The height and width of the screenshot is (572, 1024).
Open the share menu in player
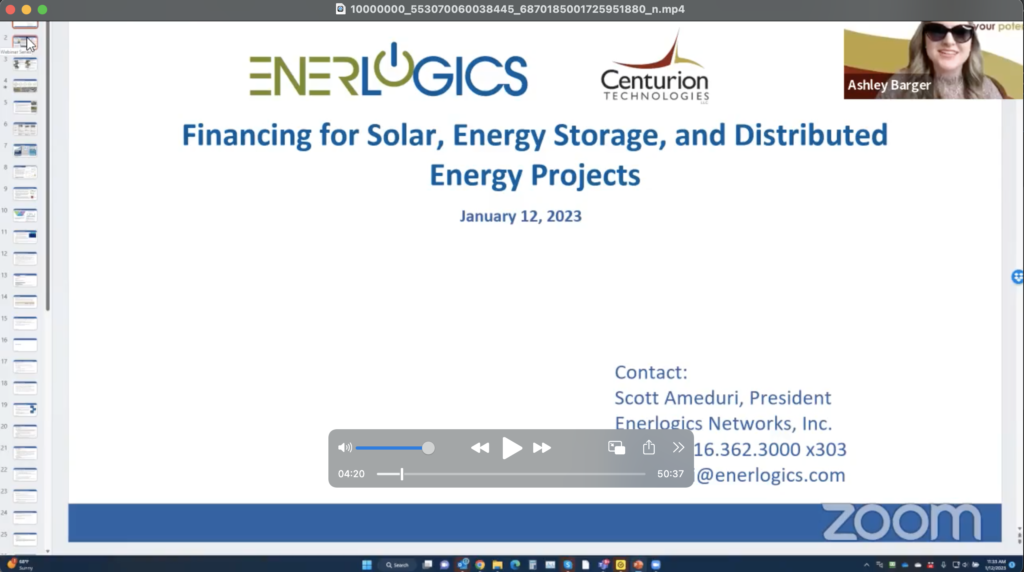click(648, 447)
